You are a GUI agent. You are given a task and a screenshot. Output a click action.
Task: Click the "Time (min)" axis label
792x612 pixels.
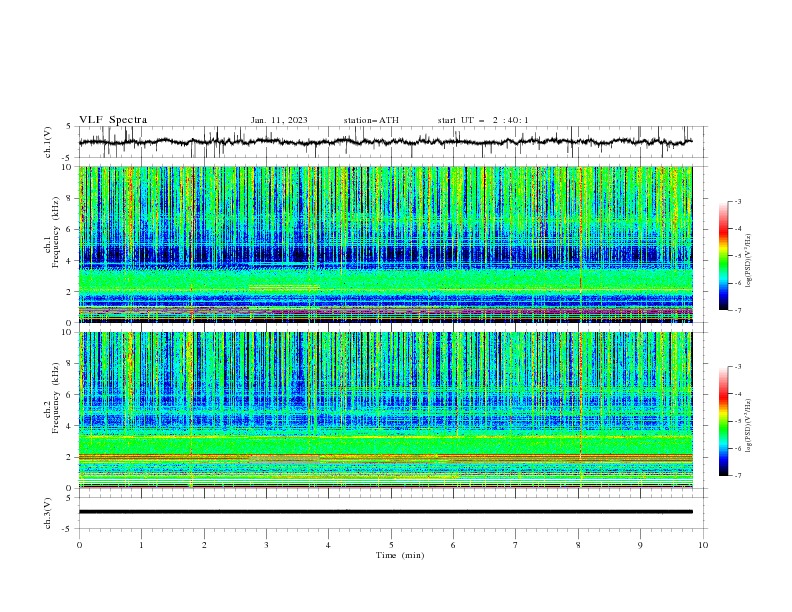(400, 555)
